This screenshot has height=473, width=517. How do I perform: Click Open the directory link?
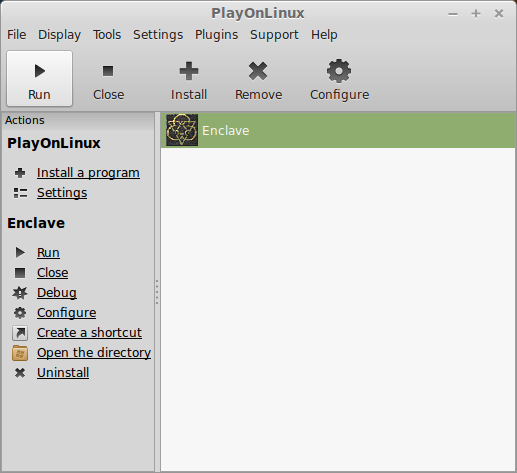[94, 353]
